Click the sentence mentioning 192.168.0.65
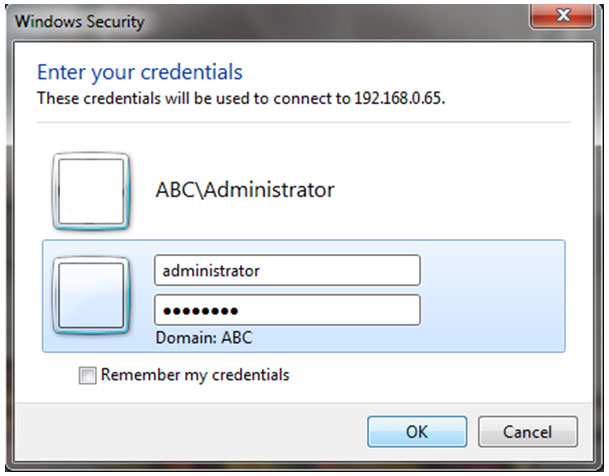Screen dimensions: 609x476 click(241, 98)
